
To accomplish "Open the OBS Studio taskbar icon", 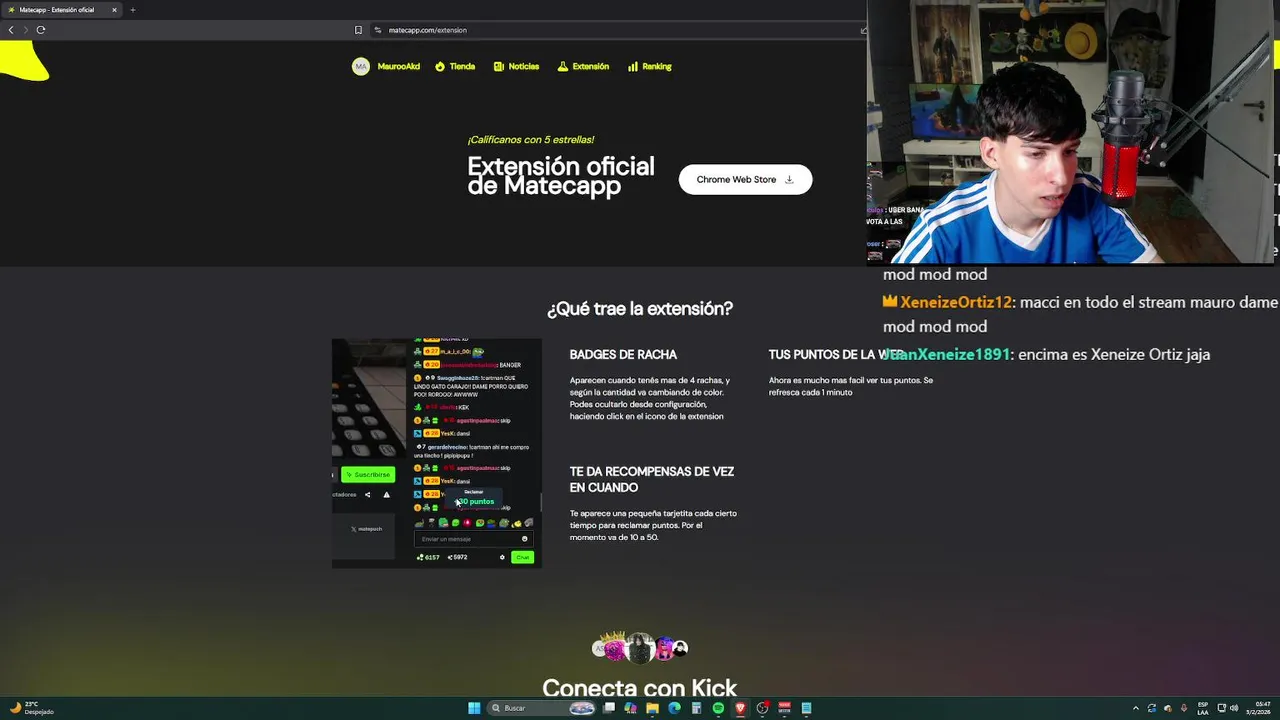I will (x=762, y=708).
